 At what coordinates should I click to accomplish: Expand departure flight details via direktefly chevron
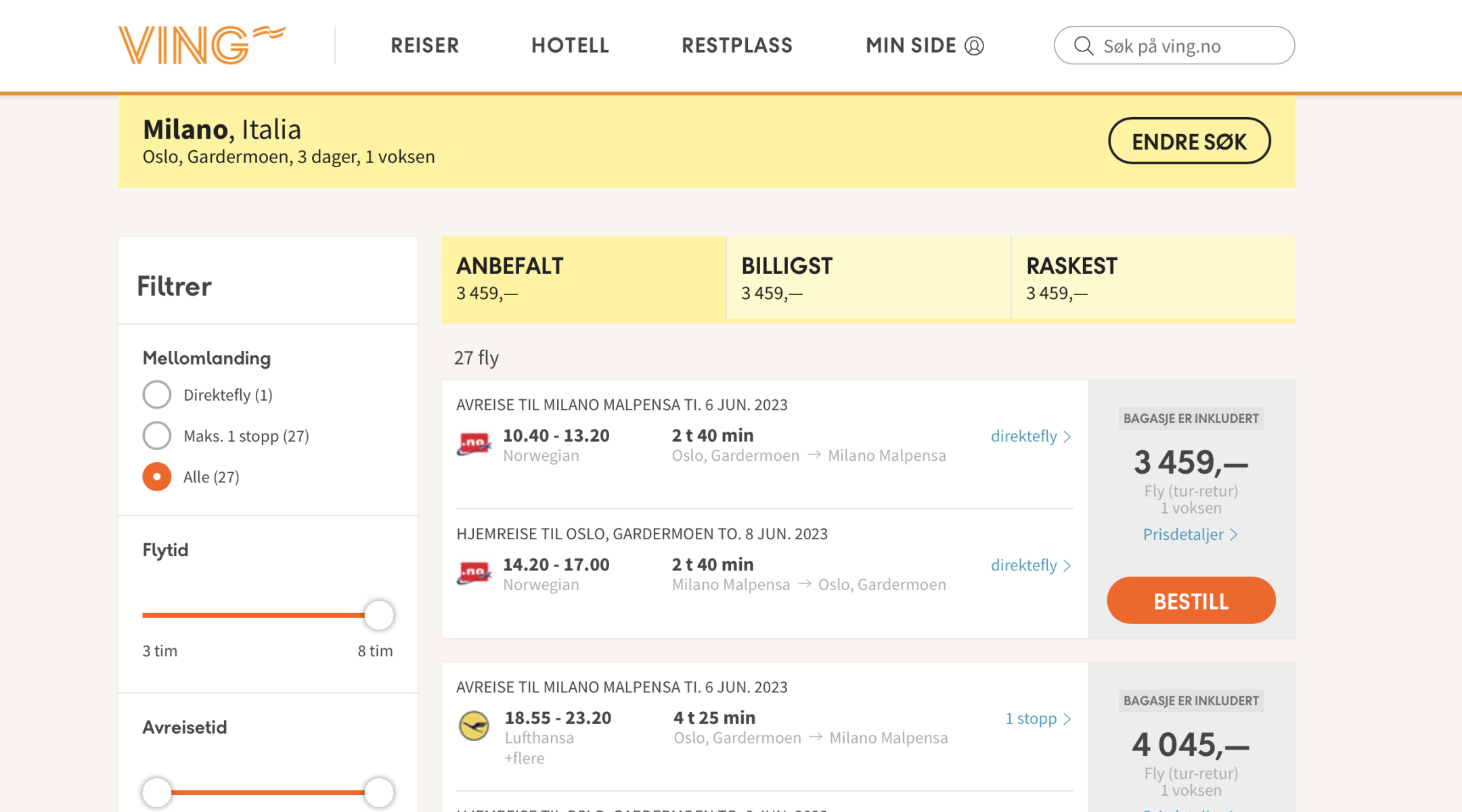click(1029, 436)
